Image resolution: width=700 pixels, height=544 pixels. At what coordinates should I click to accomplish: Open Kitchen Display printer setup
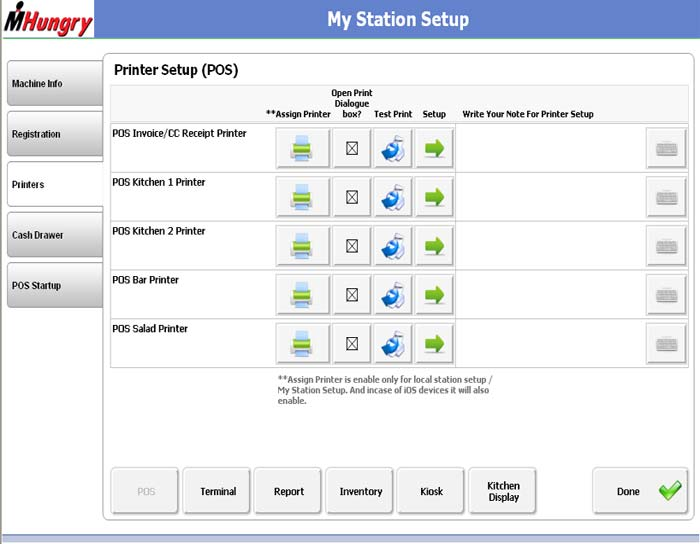tap(503, 491)
